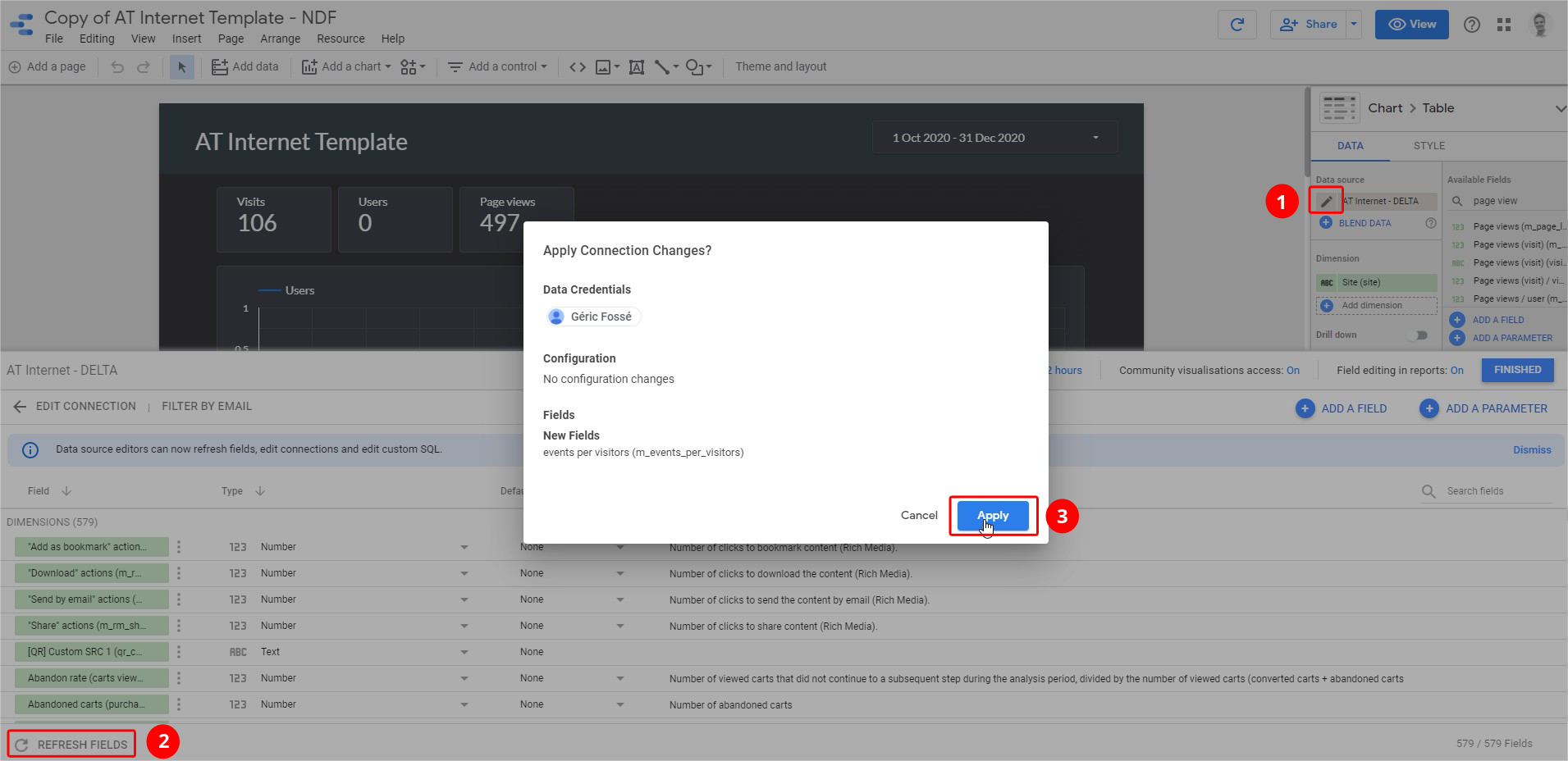The height and width of the screenshot is (761, 1568).
Task: Open menu for "Add as bookmark" field
Action: [179, 547]
